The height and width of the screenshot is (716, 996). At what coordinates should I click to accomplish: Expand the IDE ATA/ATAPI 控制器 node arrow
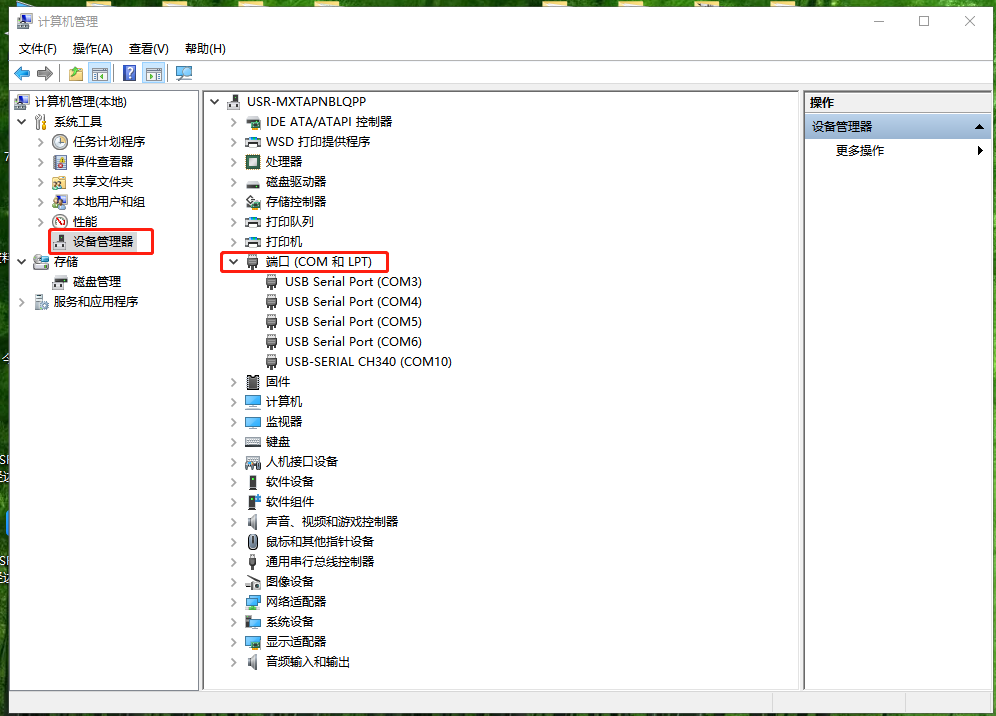coord(233,122)
